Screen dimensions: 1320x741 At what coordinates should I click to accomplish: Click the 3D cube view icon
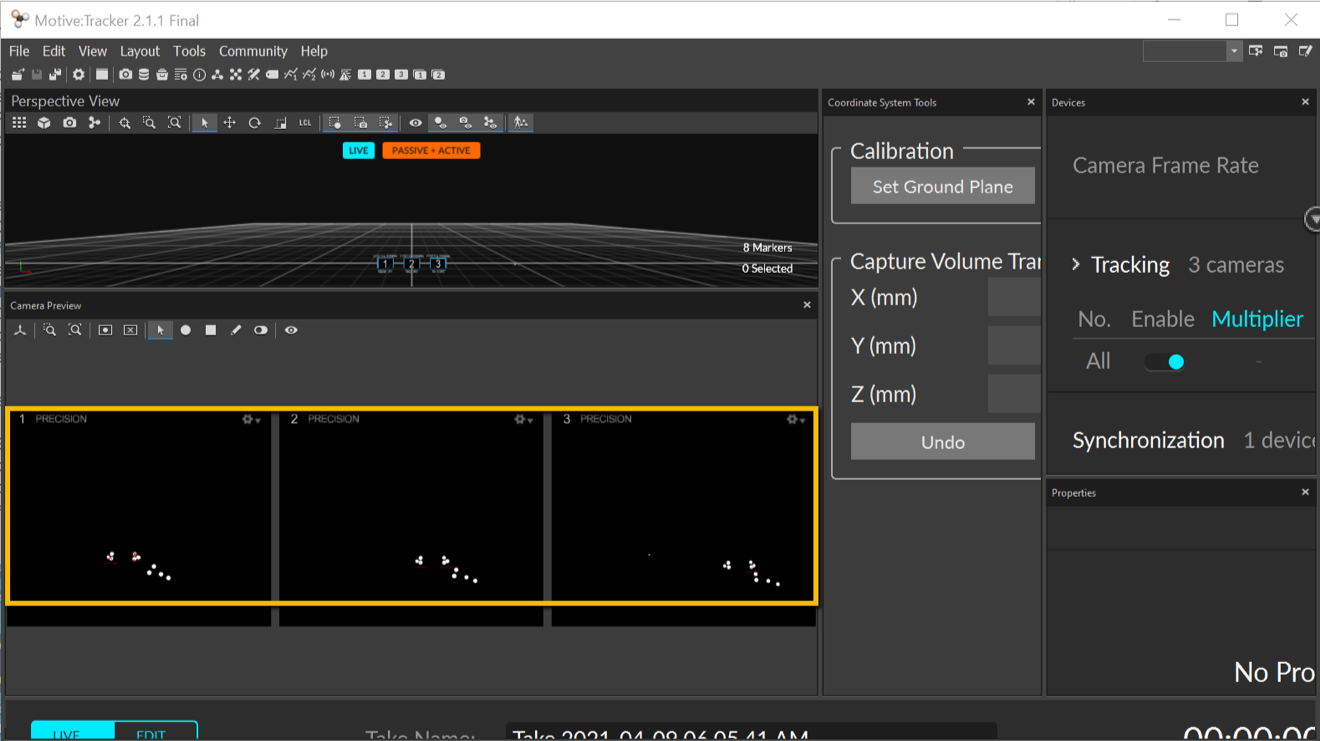tap(44, 122)
